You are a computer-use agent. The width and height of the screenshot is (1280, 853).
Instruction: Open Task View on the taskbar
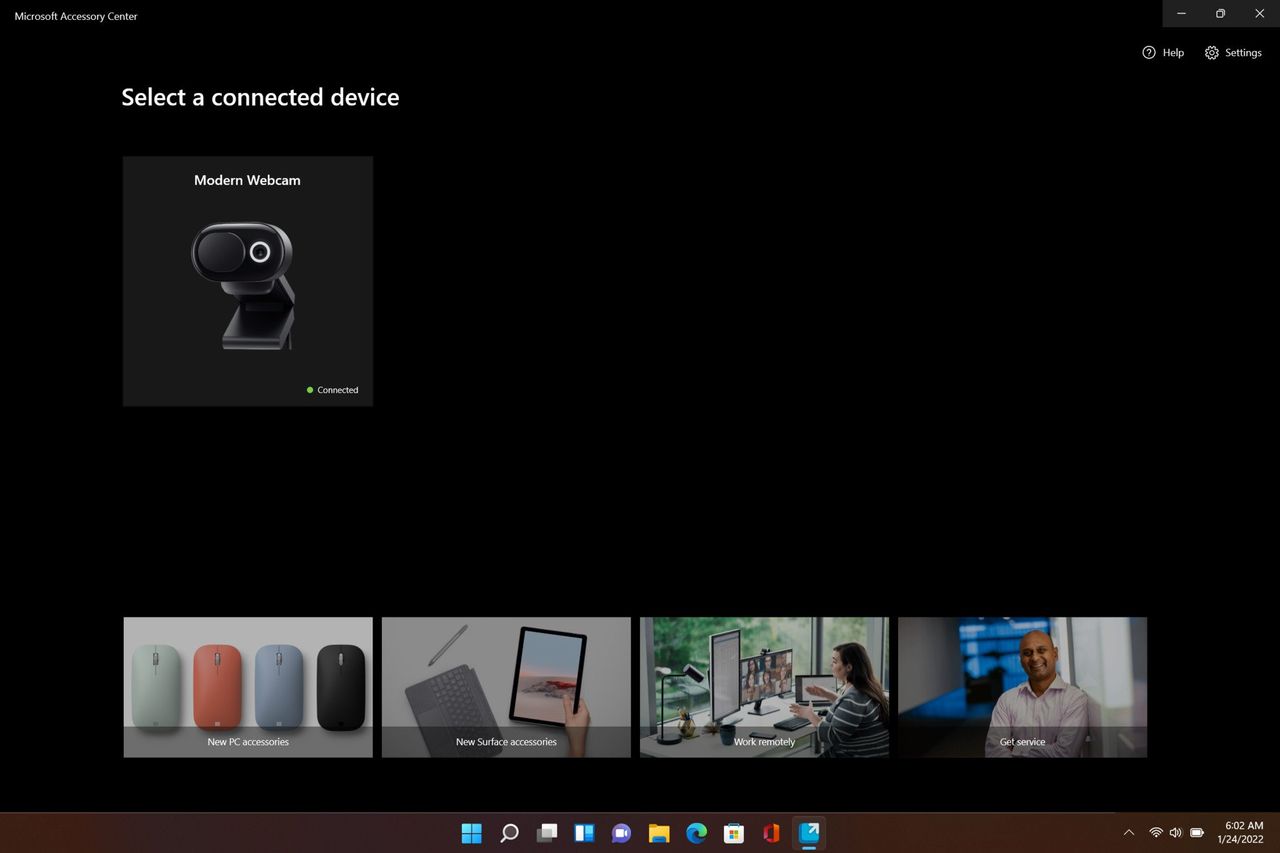point(547,833)
